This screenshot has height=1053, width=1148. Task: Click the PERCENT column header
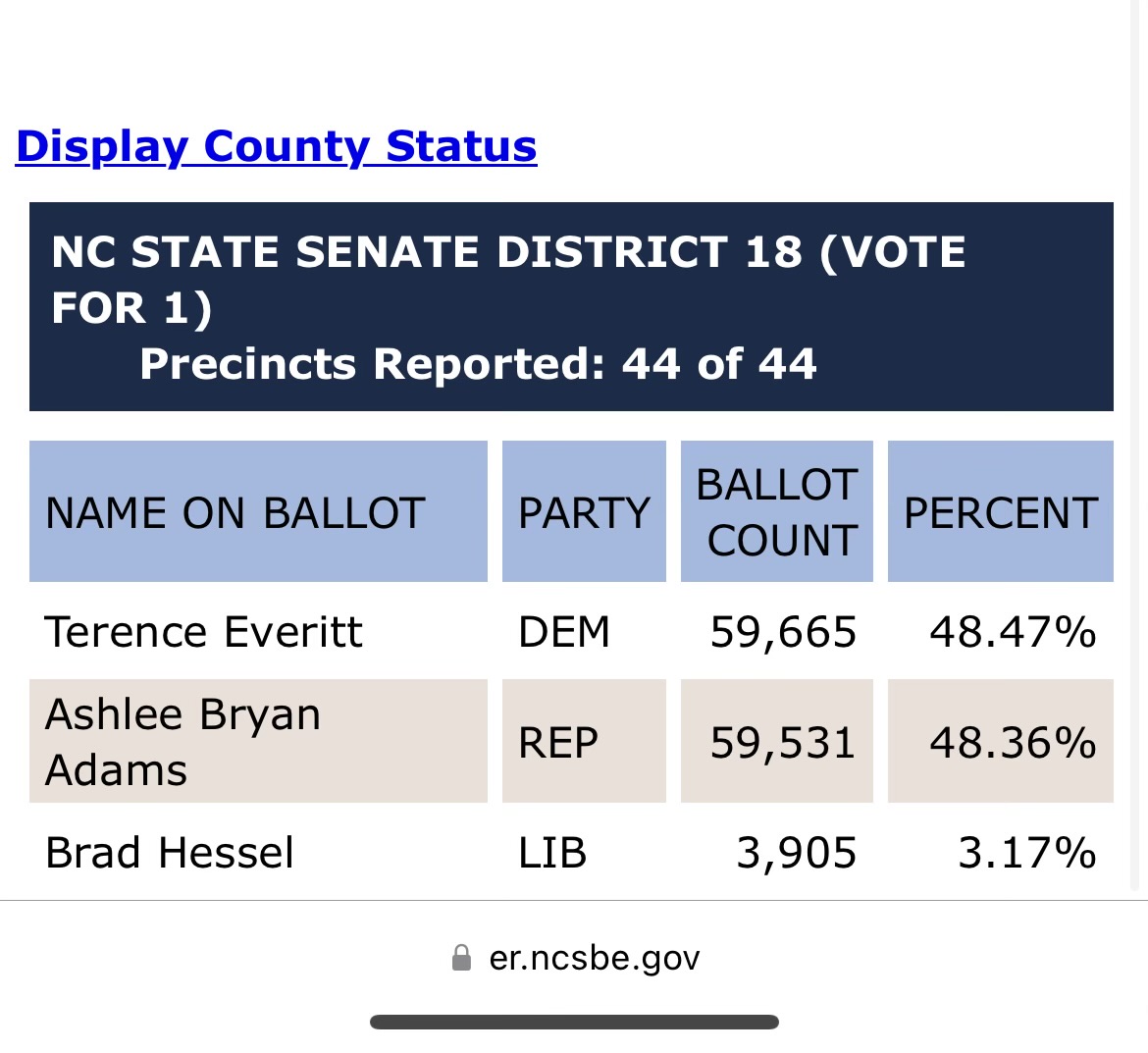(x=1000, y=511)
